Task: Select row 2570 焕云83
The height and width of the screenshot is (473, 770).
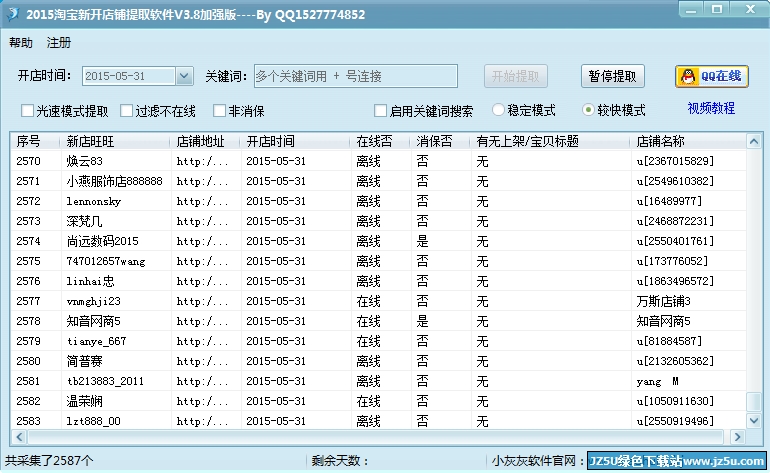Action: tap(378, 161)
